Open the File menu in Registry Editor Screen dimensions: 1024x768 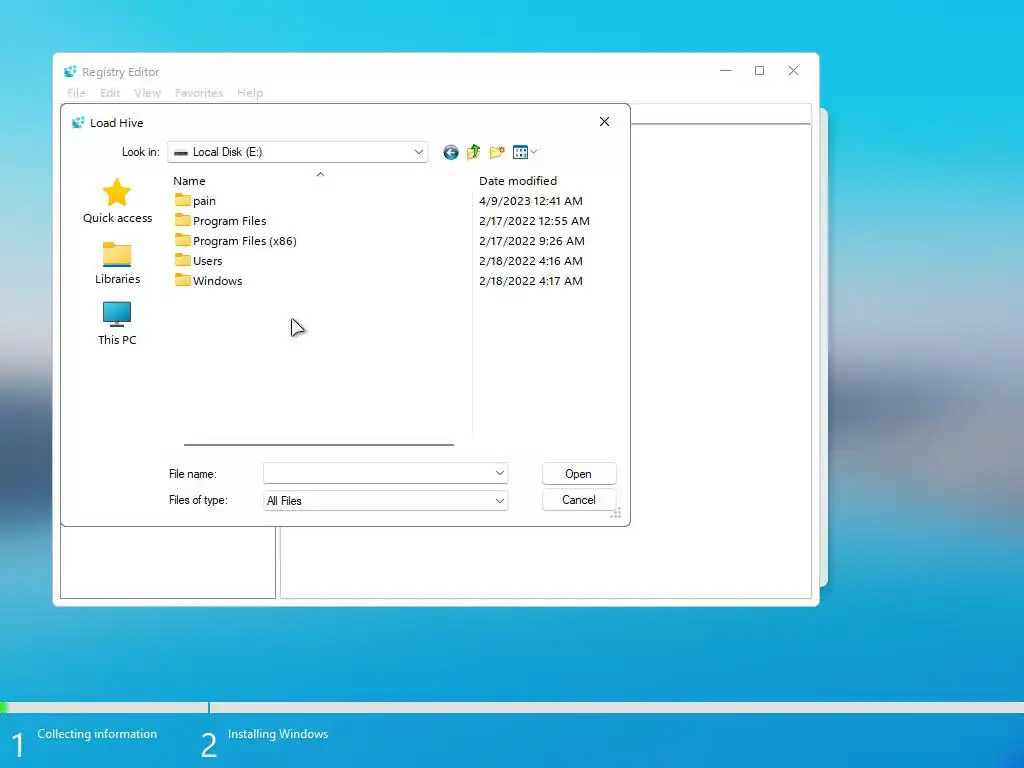[76, 93]
